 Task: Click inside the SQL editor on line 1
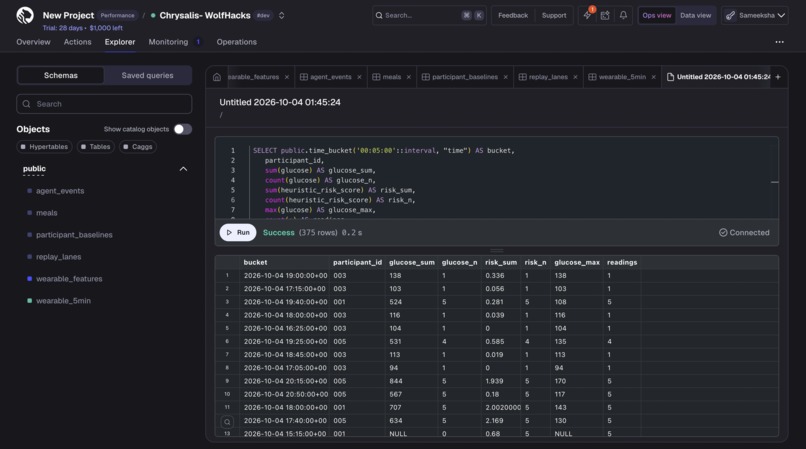point(383,151)
